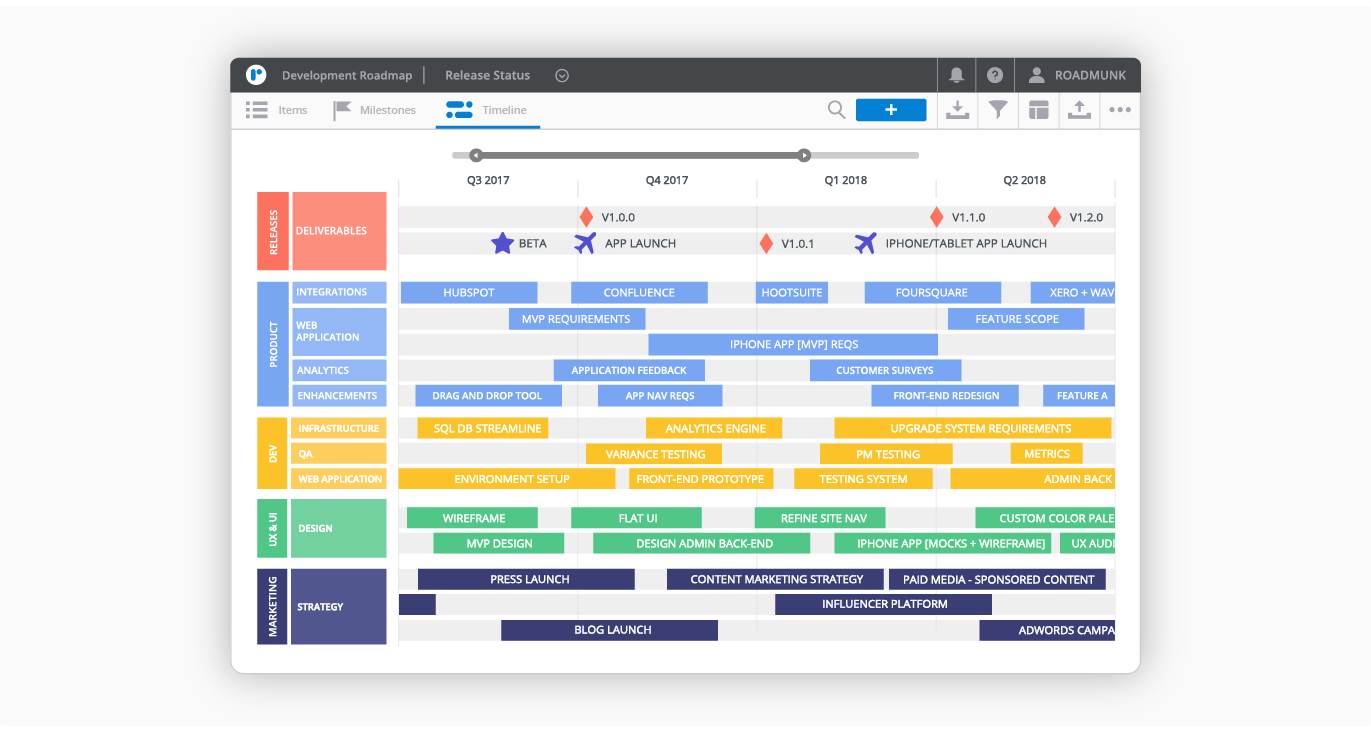Viewport: 1371px width, 733px height.
Task: Open the PRESS LAUNCH bar
Action: [x=526, y=579]
